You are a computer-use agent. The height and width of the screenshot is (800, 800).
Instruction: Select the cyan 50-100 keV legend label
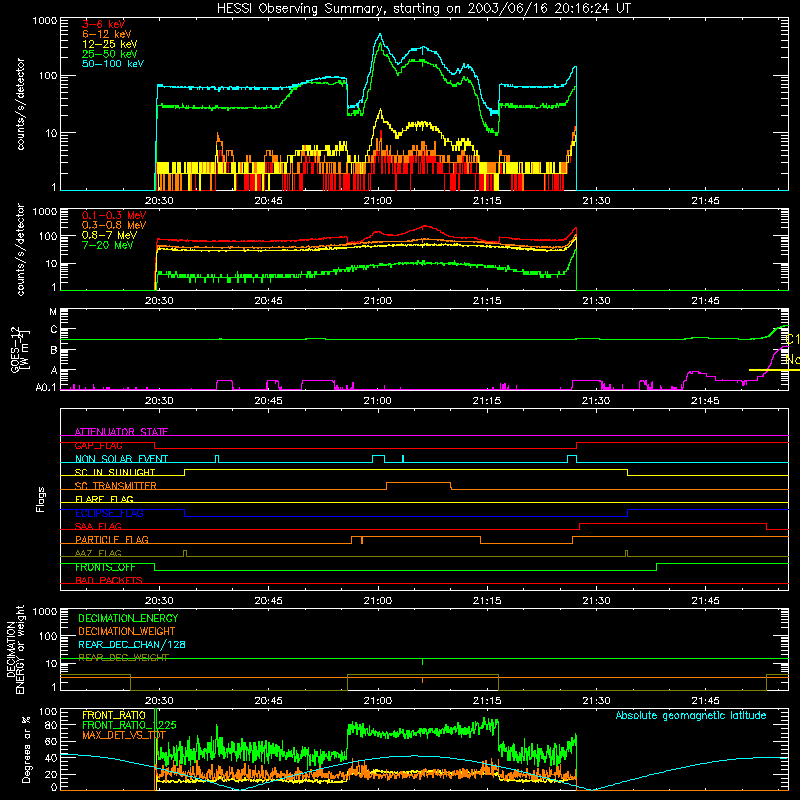(113, 64)
